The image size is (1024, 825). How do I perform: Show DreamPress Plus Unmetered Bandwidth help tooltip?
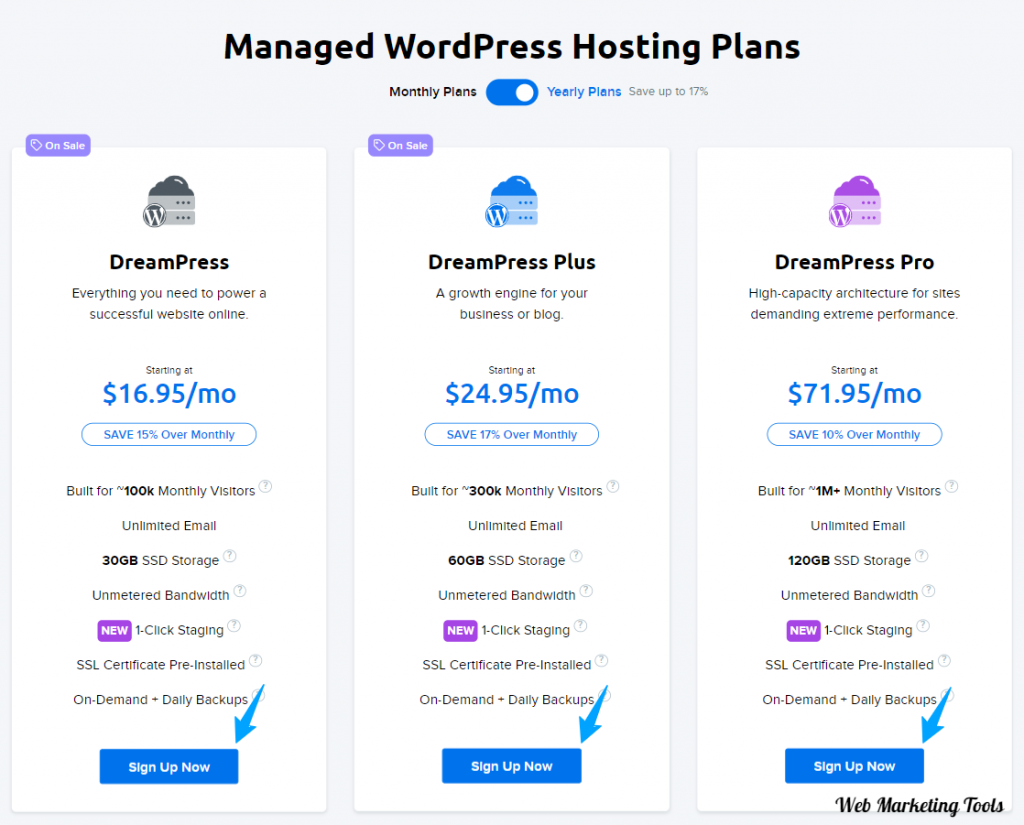tap(586, 590)
